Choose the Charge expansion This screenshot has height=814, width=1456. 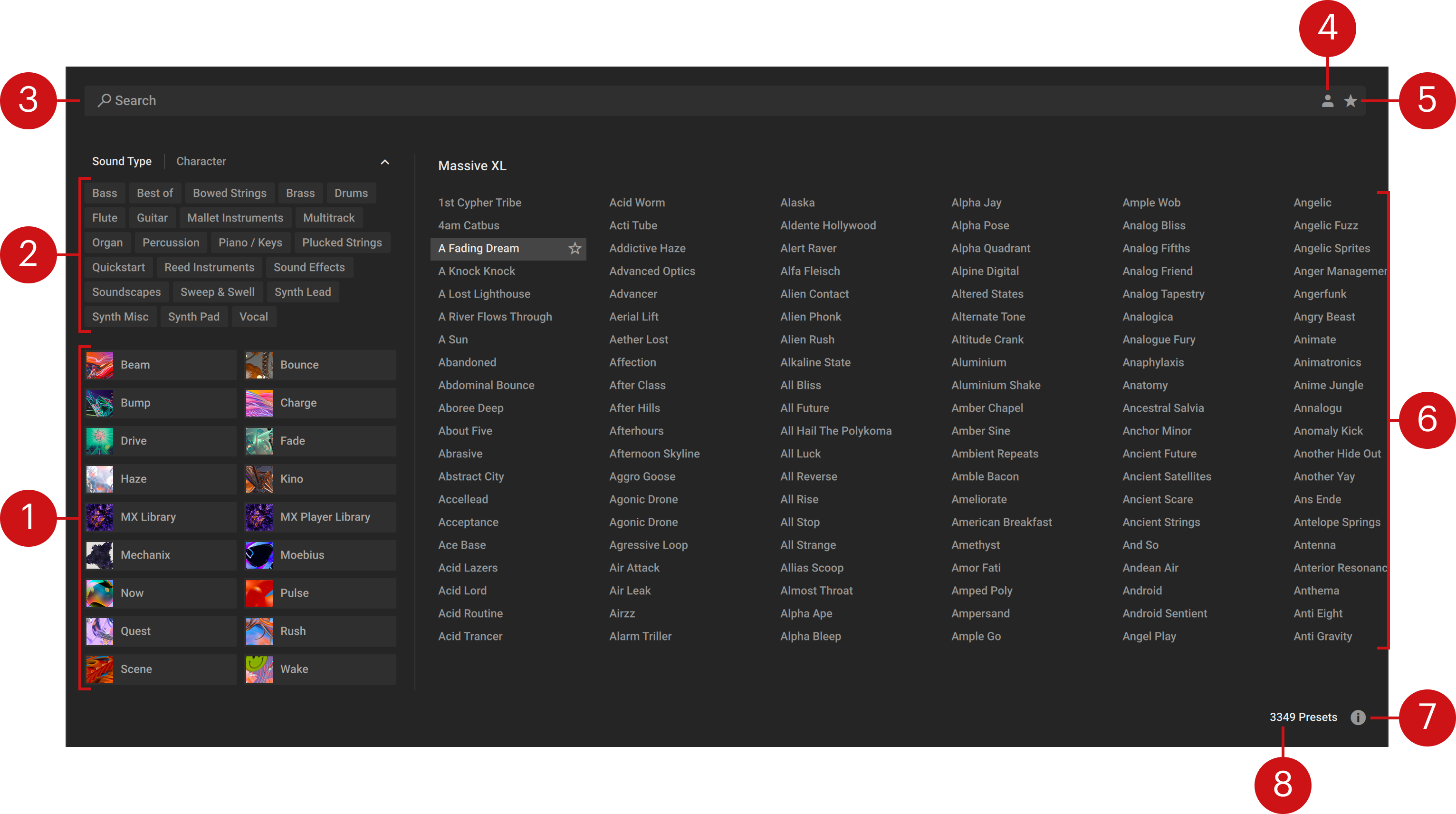320,403
